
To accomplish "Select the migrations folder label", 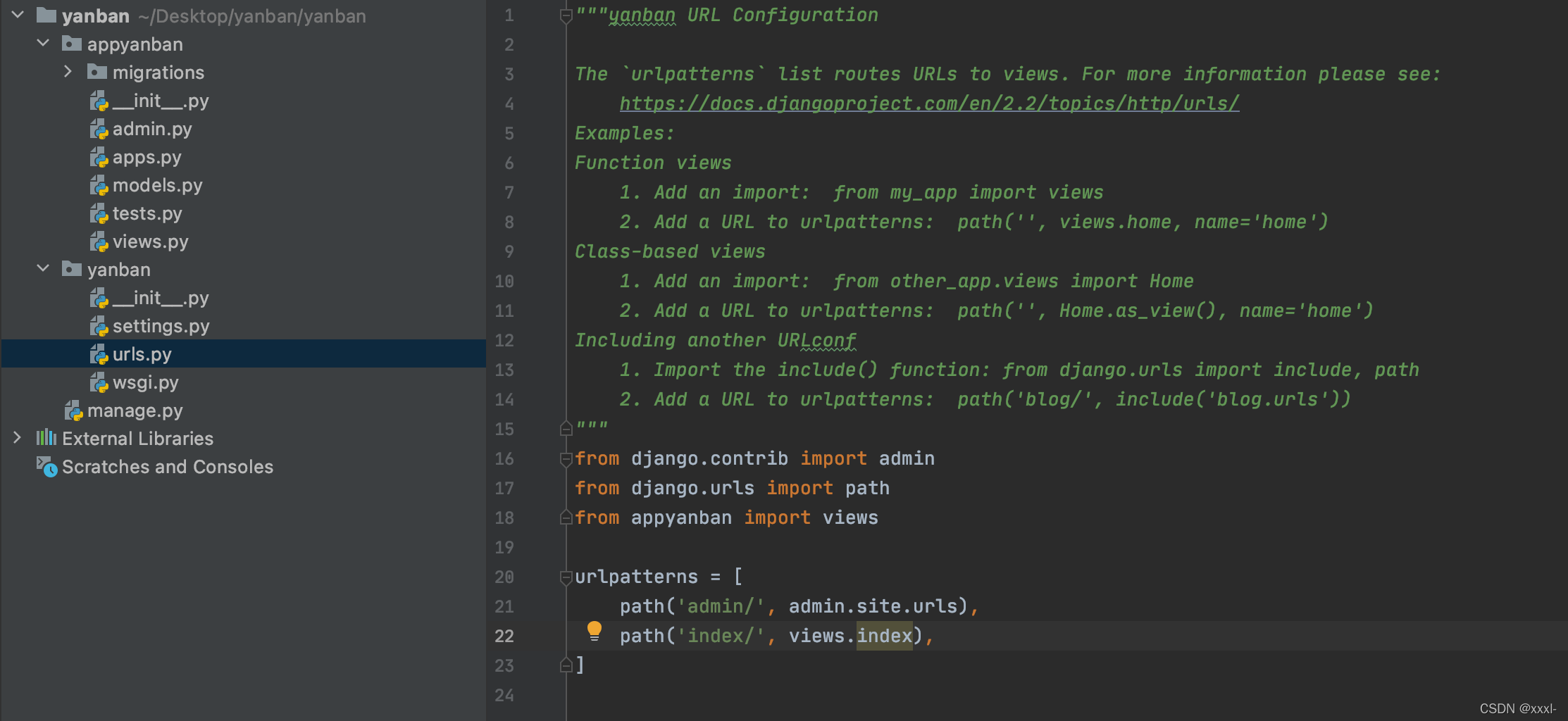I will point(158,73).
